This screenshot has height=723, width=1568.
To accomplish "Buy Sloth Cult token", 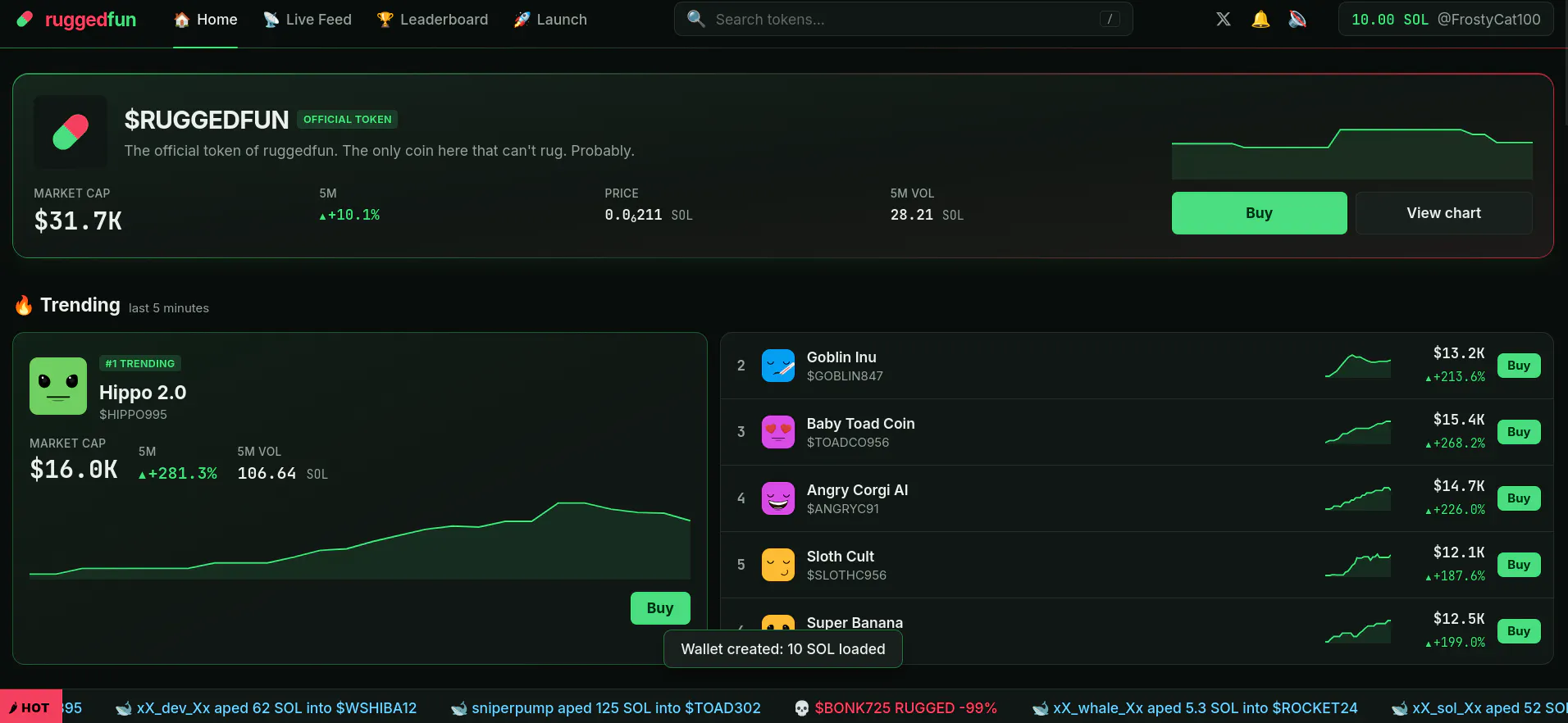I will click(1519, 565).
